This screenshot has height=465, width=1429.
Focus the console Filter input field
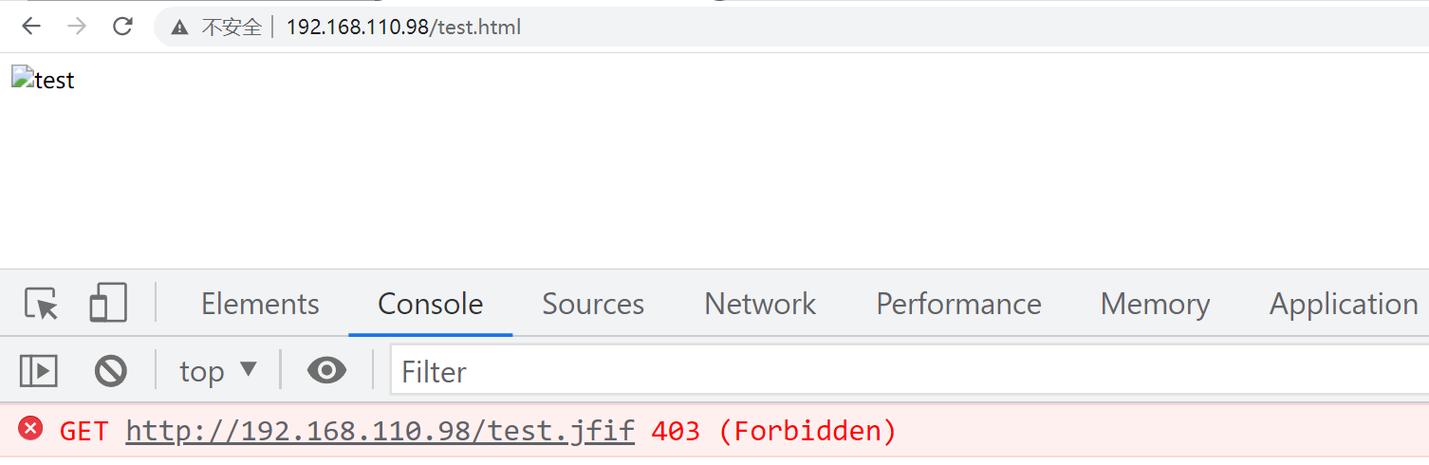(x=909, y=371)
